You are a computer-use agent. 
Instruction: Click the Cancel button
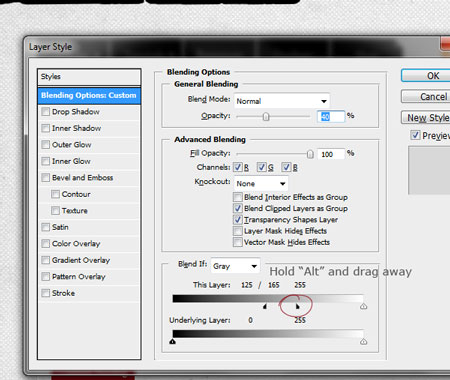[x=426, y=97]
